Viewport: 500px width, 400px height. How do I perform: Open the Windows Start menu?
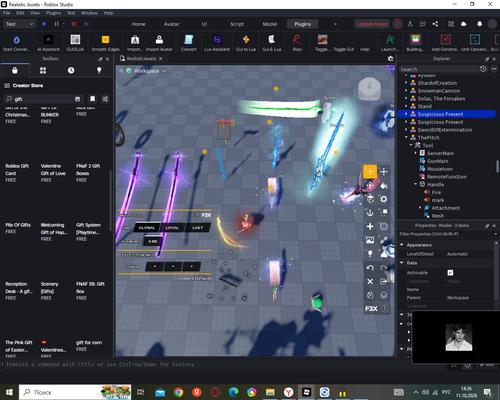click(9, 392)
